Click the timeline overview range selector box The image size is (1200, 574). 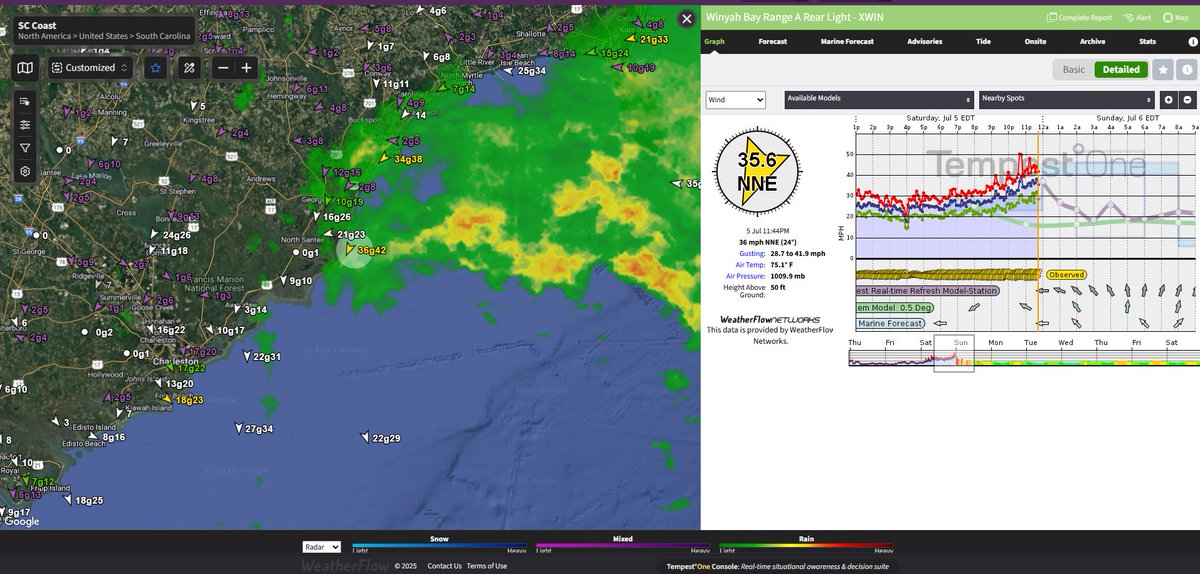click(953, 355)
